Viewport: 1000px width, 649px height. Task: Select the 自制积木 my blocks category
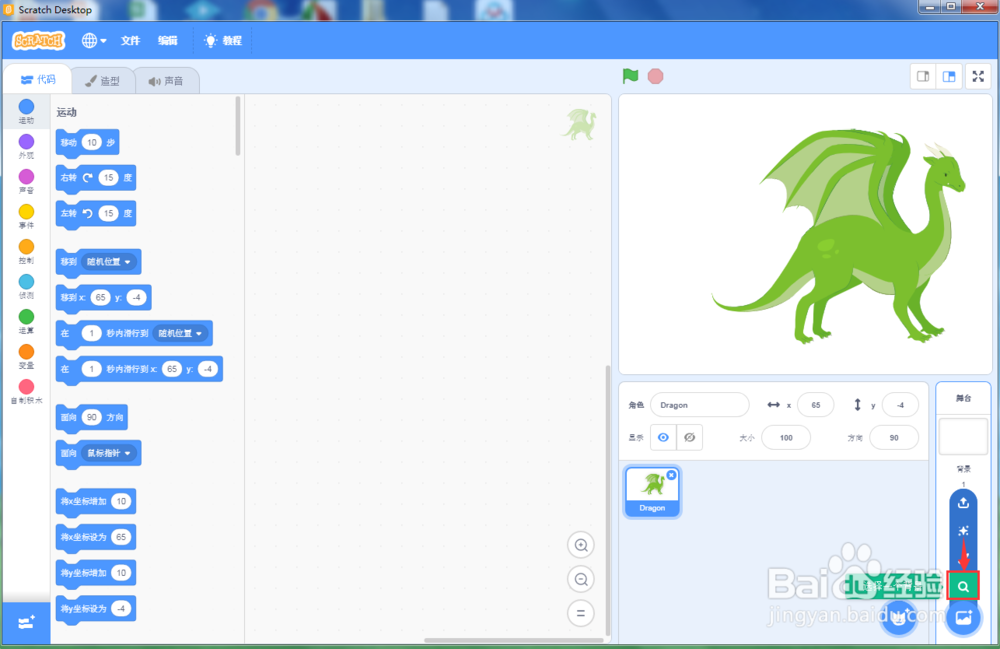coord(26,391)
